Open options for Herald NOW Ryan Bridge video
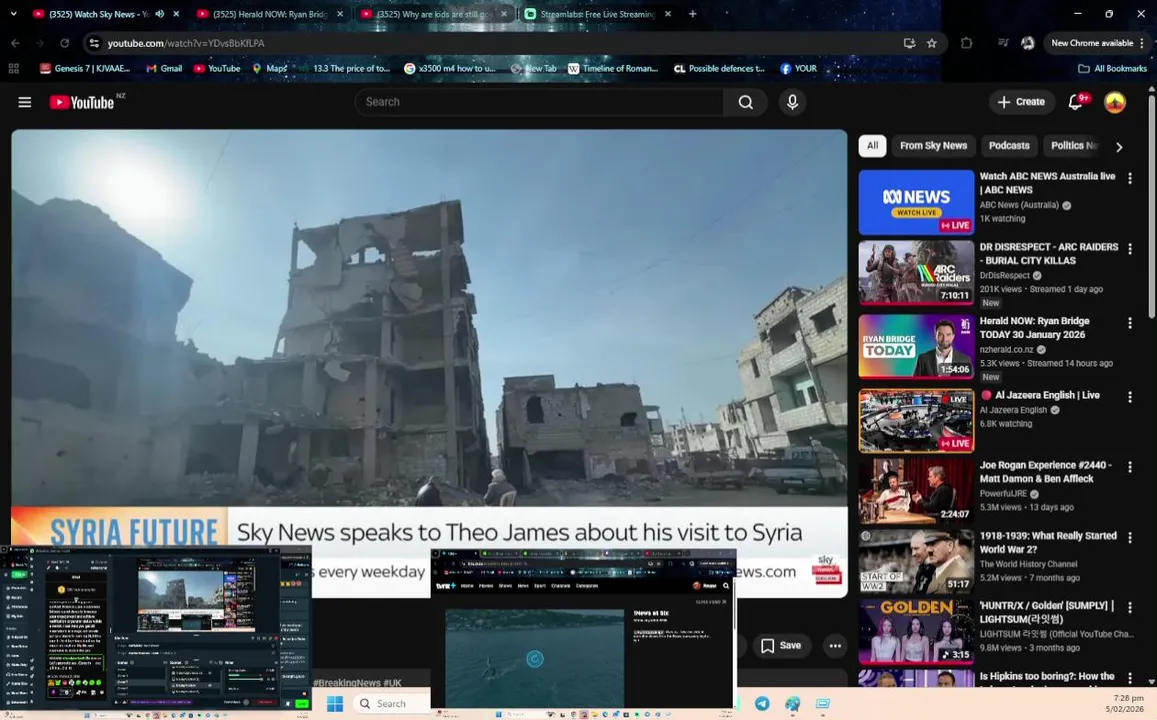This screenshot has width=1157, height=720. point(1130,322)
